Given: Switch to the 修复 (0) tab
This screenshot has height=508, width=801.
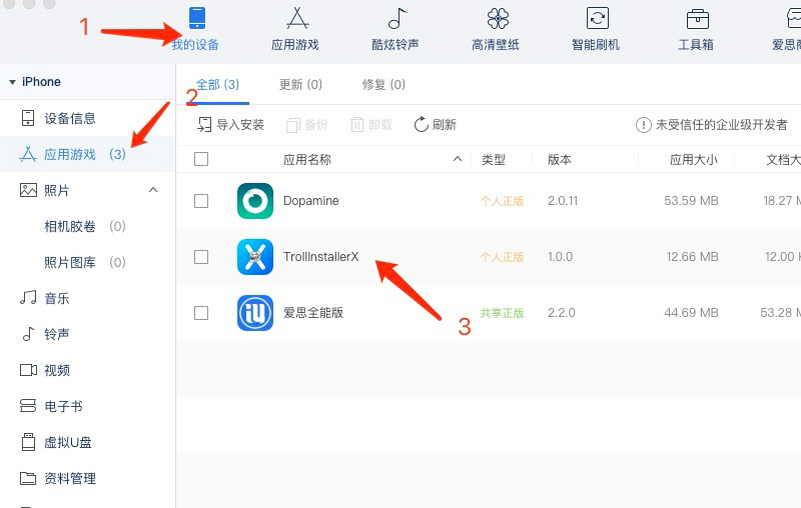Looking at the screenshot, I should click(384, 84).
